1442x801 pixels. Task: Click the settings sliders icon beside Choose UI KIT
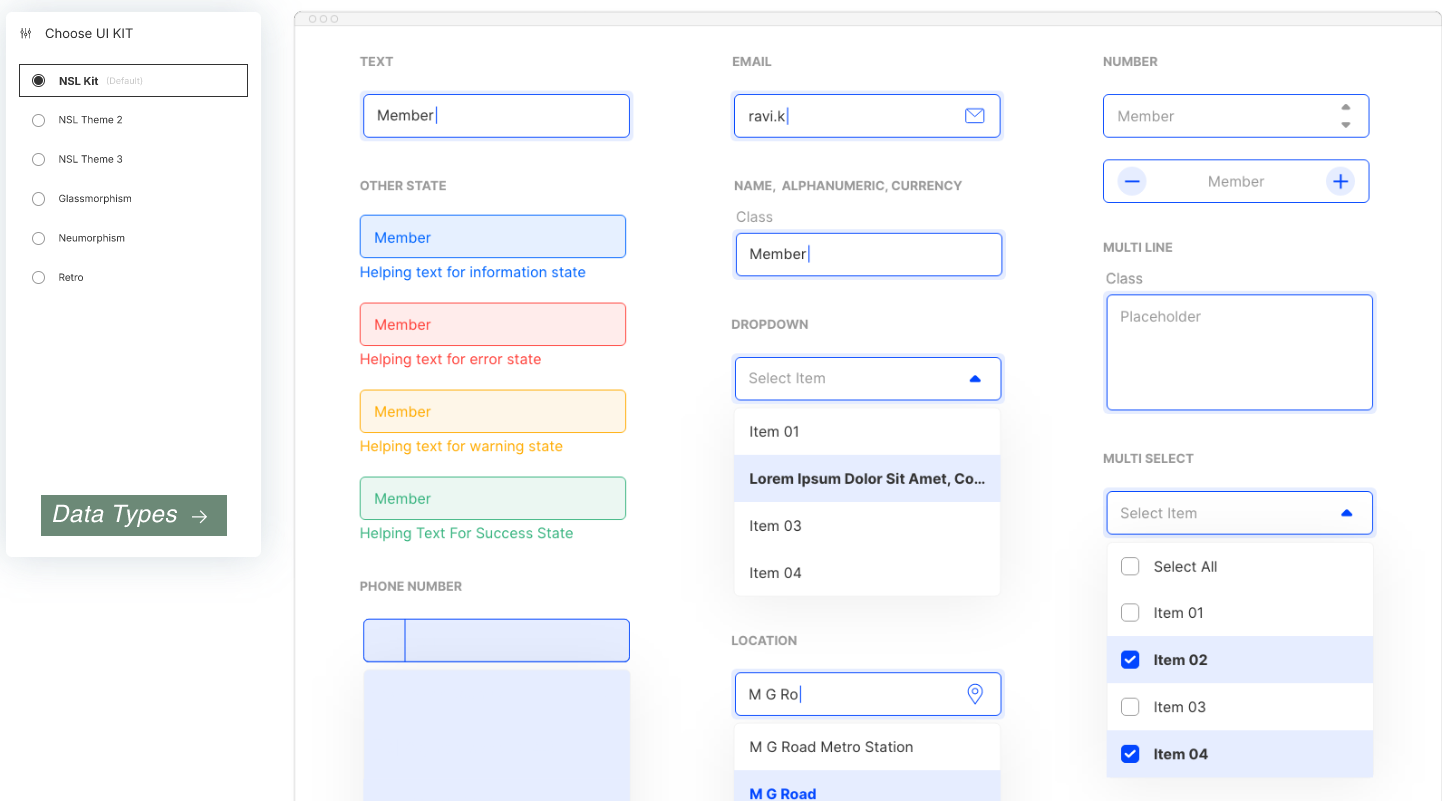[x=26, y=33]
